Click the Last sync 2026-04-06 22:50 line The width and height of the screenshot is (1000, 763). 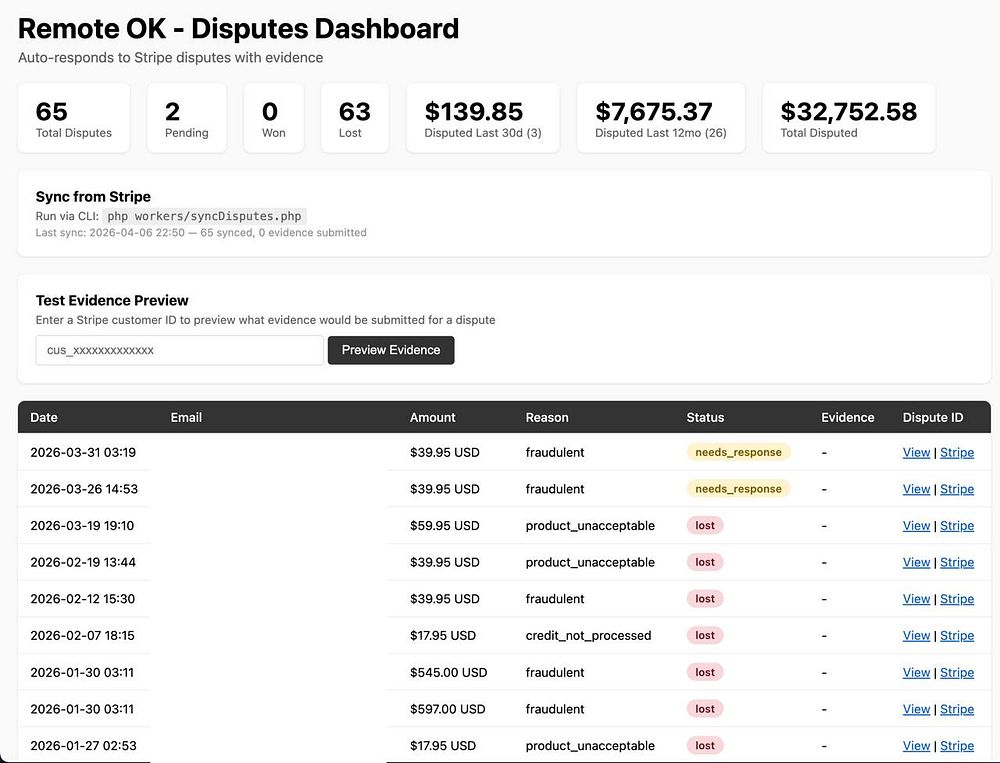point(201,233)
